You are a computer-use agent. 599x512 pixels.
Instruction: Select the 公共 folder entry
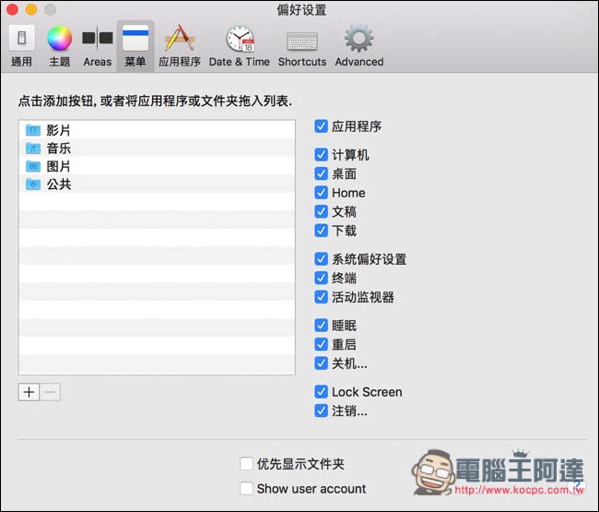157,184
